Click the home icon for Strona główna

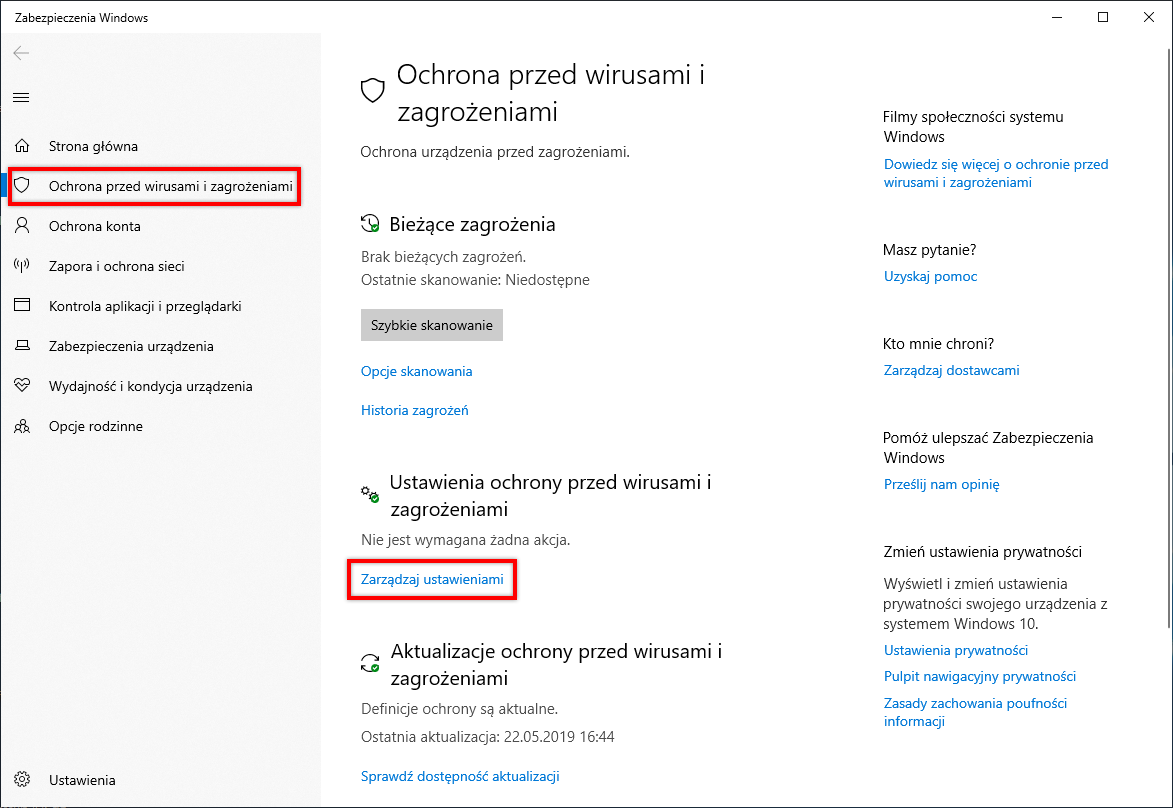(22, 146)
